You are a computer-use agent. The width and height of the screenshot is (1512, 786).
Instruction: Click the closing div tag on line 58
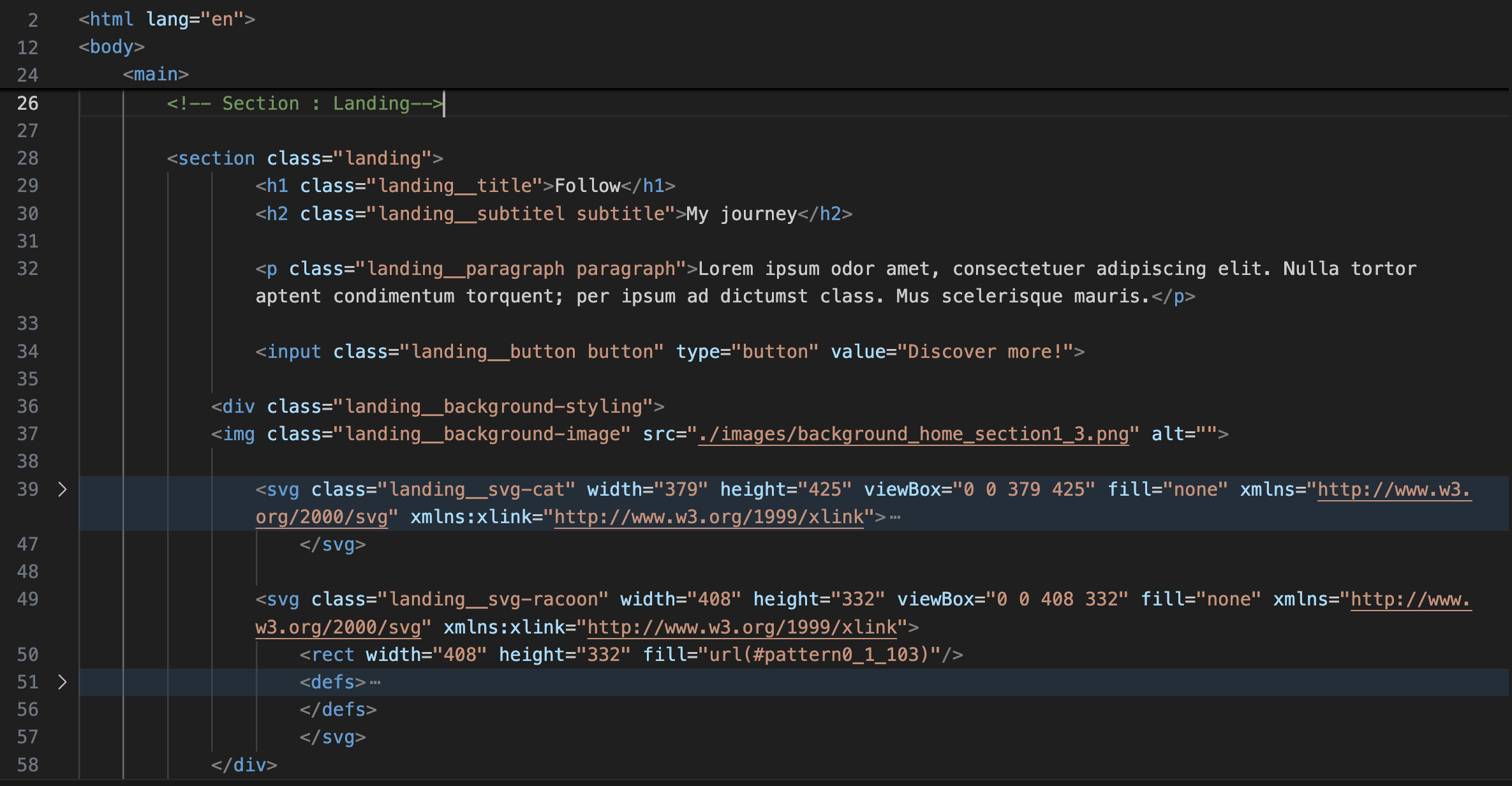click(244, 765)
